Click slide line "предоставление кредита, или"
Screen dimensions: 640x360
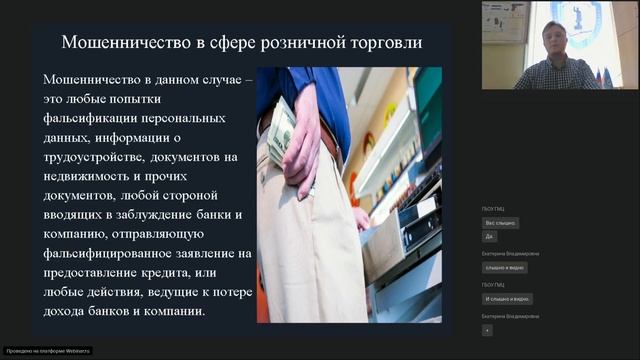(130, 272)
